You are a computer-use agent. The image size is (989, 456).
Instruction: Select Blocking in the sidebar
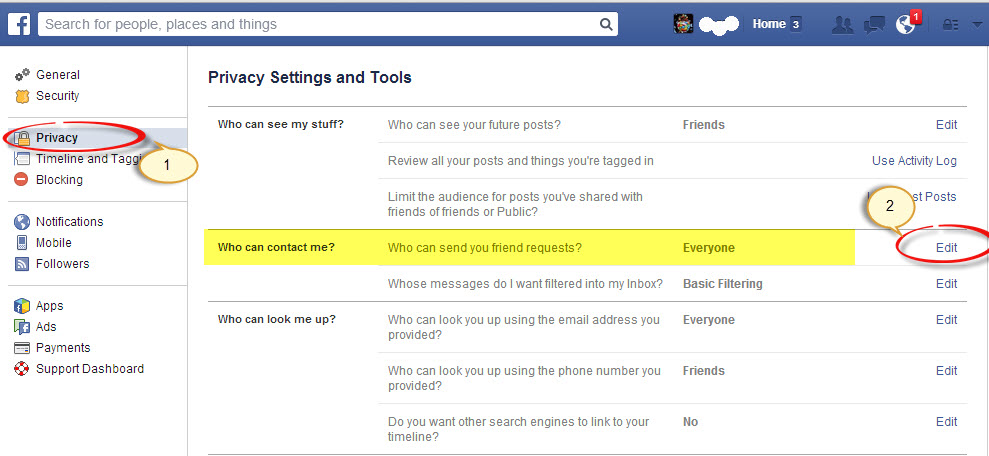[x=59, y=180]
